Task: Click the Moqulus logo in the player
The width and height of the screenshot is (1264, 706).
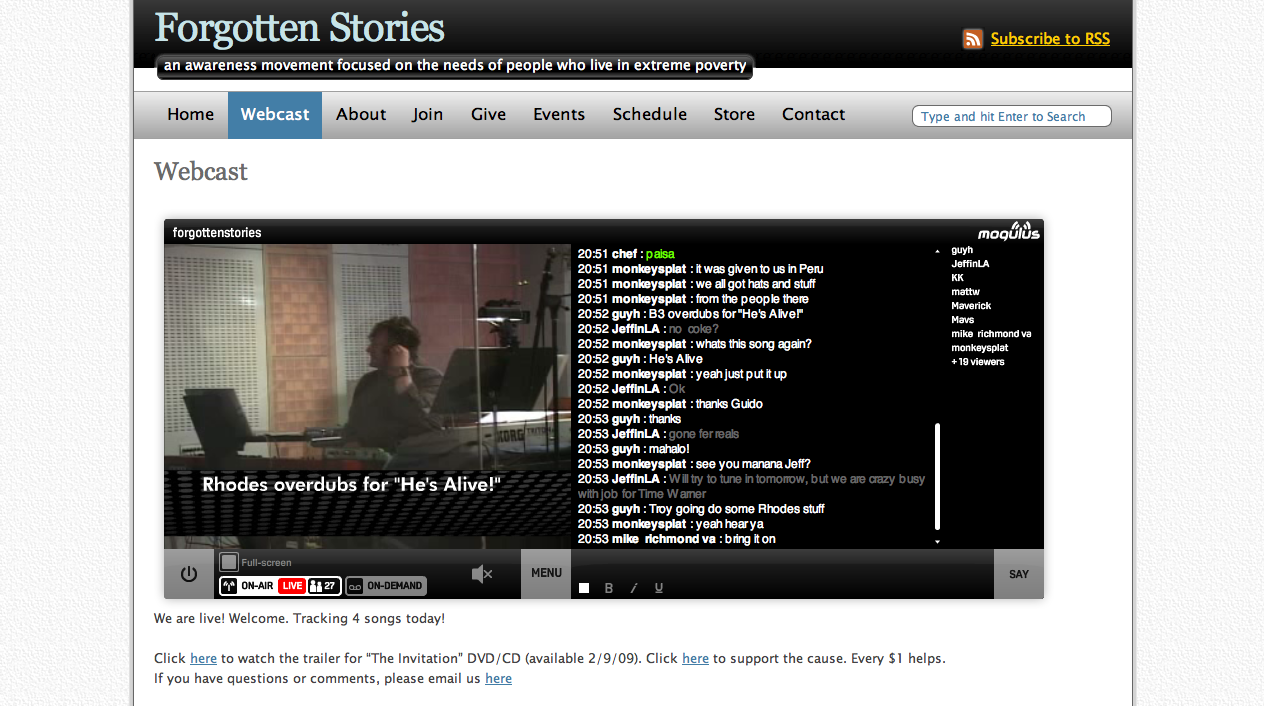Action: coord(1008,232)
